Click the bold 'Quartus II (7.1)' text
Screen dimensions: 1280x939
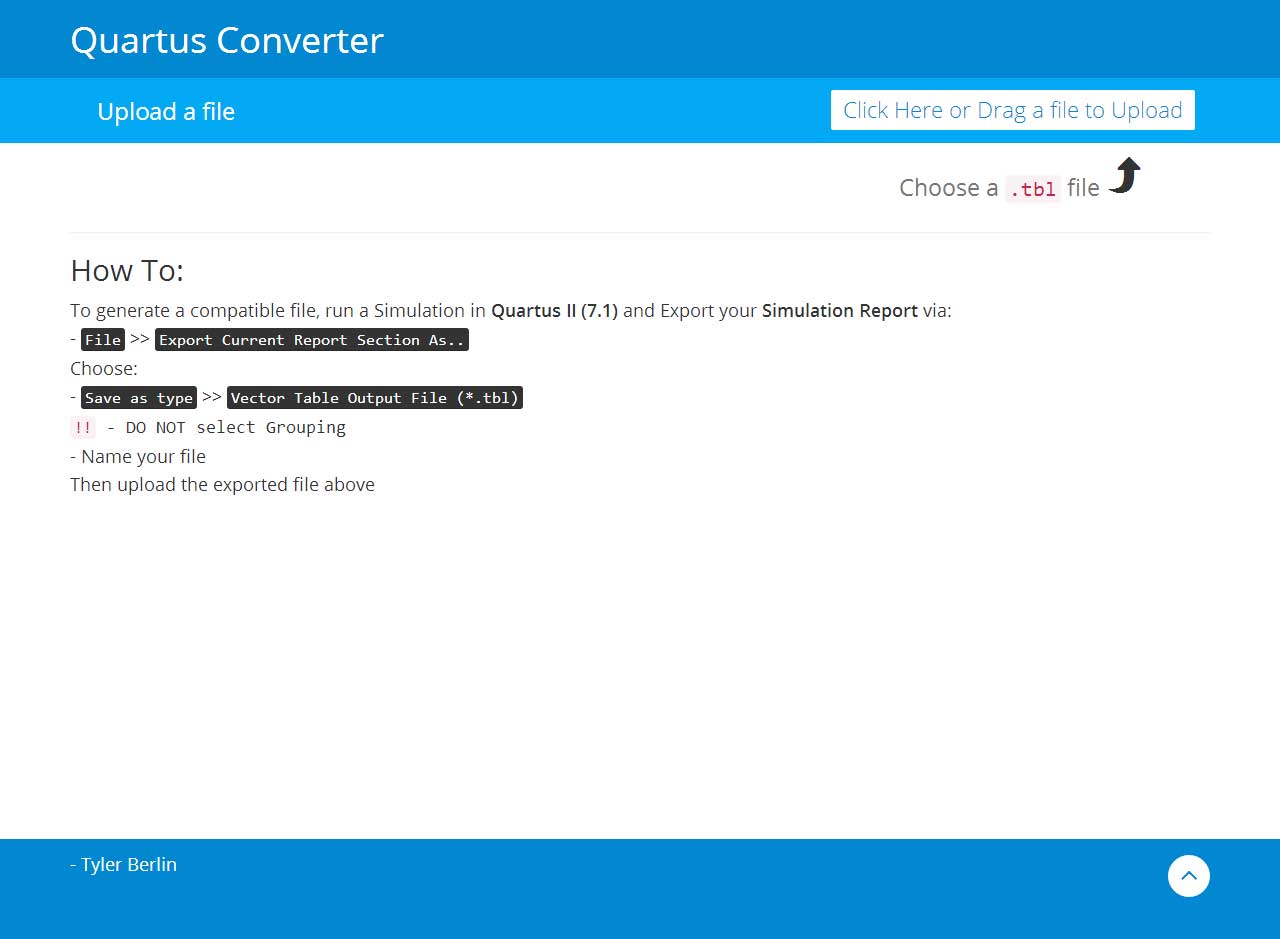[554, 311]
